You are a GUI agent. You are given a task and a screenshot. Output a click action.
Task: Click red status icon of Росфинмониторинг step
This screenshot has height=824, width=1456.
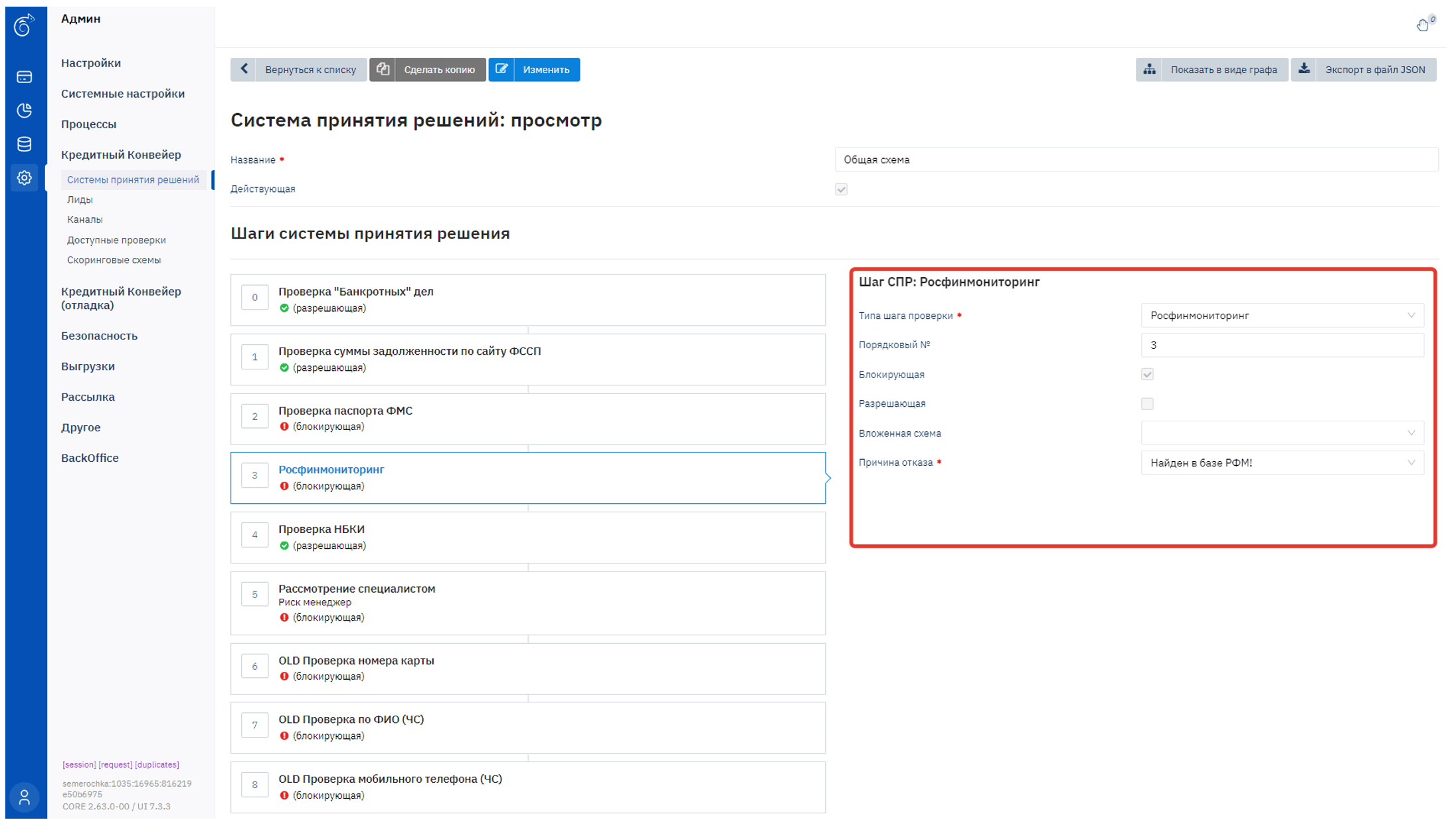point(284,486)
